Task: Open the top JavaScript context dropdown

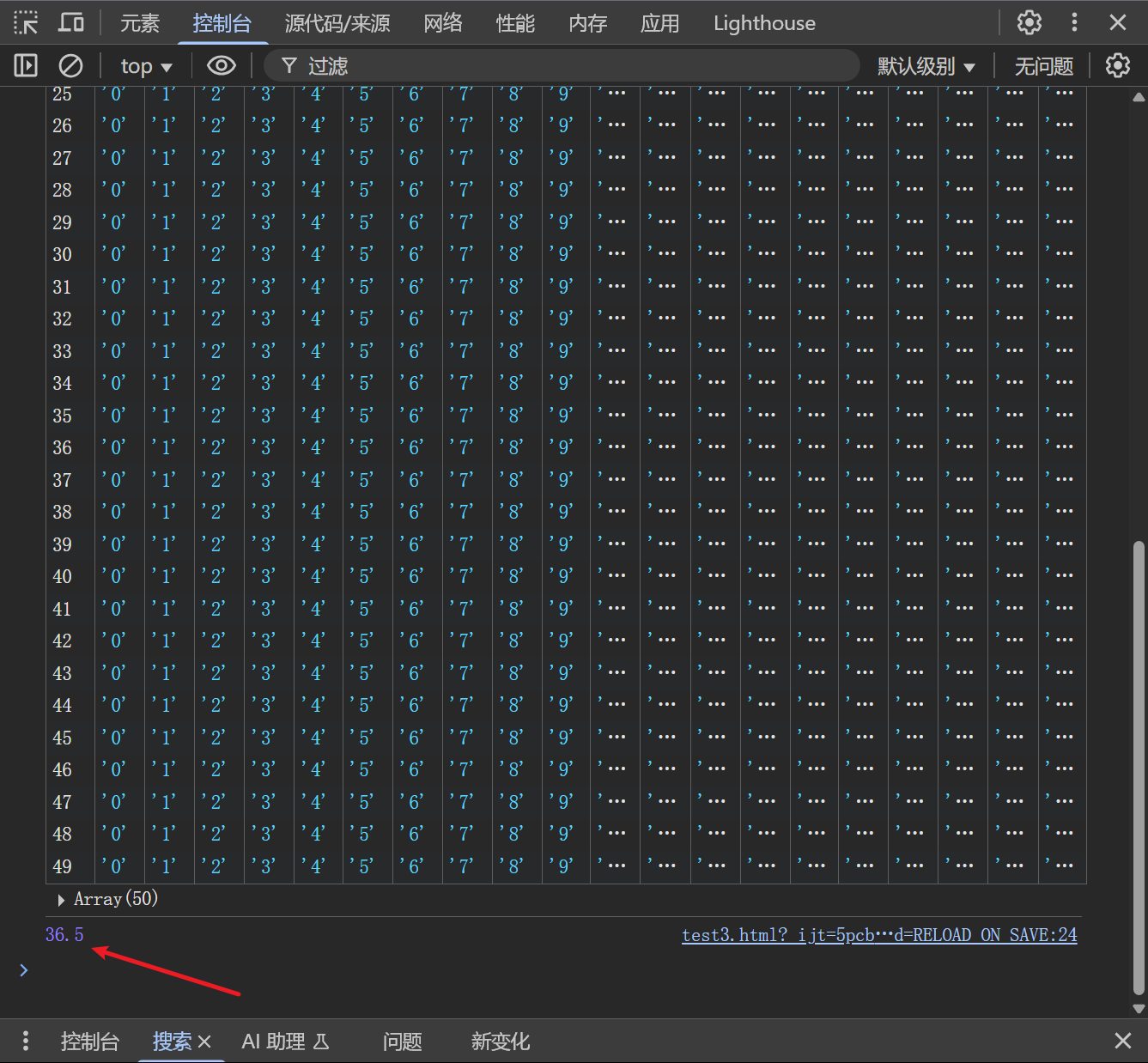Action: [x=146, y=66]
